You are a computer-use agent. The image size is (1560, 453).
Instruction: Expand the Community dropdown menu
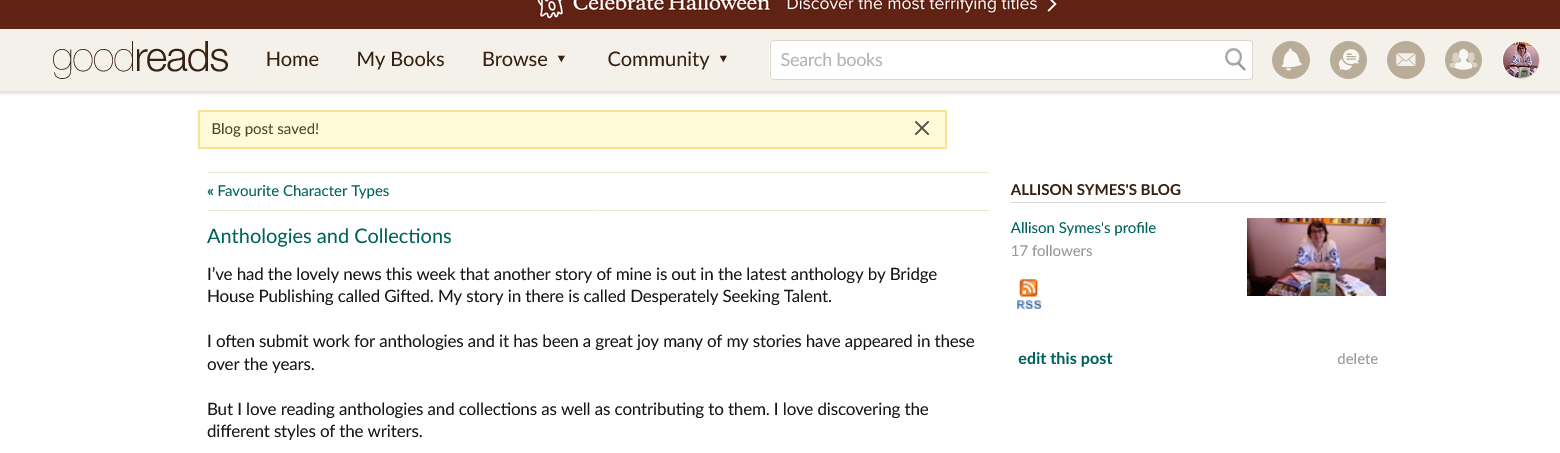(x=668, y=60)
